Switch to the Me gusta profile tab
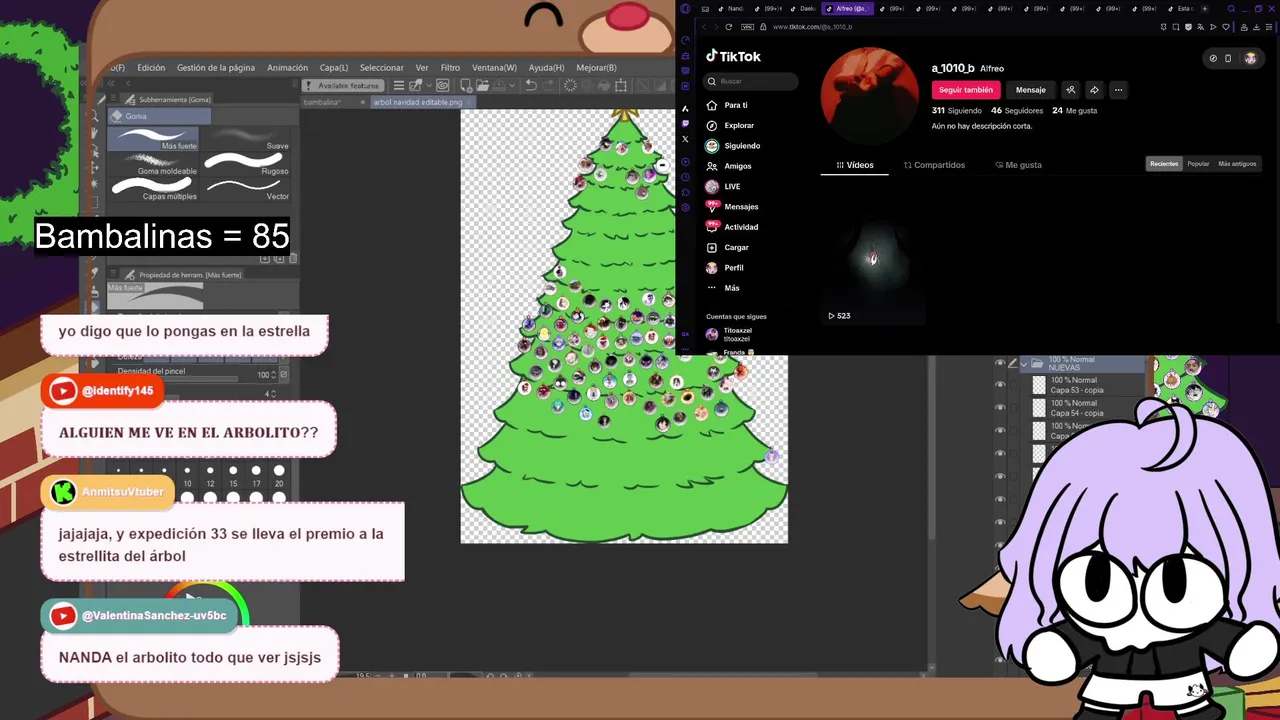This screenshot has width=1280, height=720. (1019, 165)
